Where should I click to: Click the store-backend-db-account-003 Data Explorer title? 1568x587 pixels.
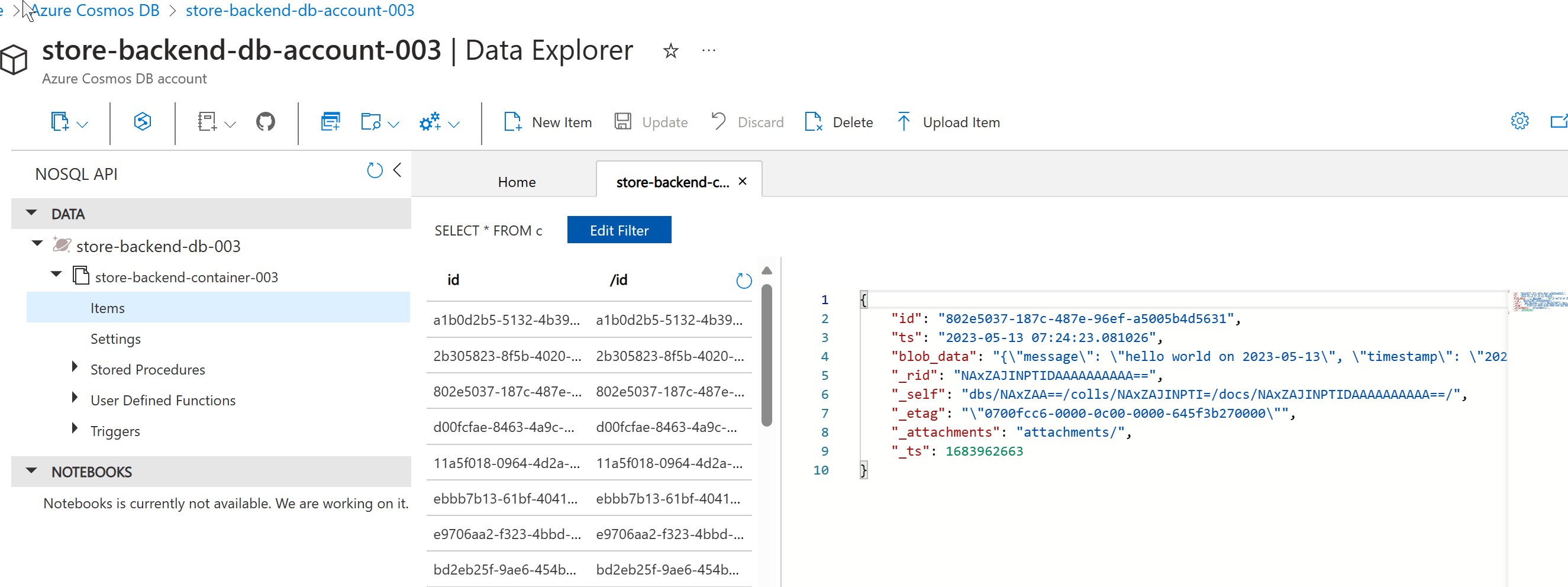pyautogui.click(x=337, y=50)
